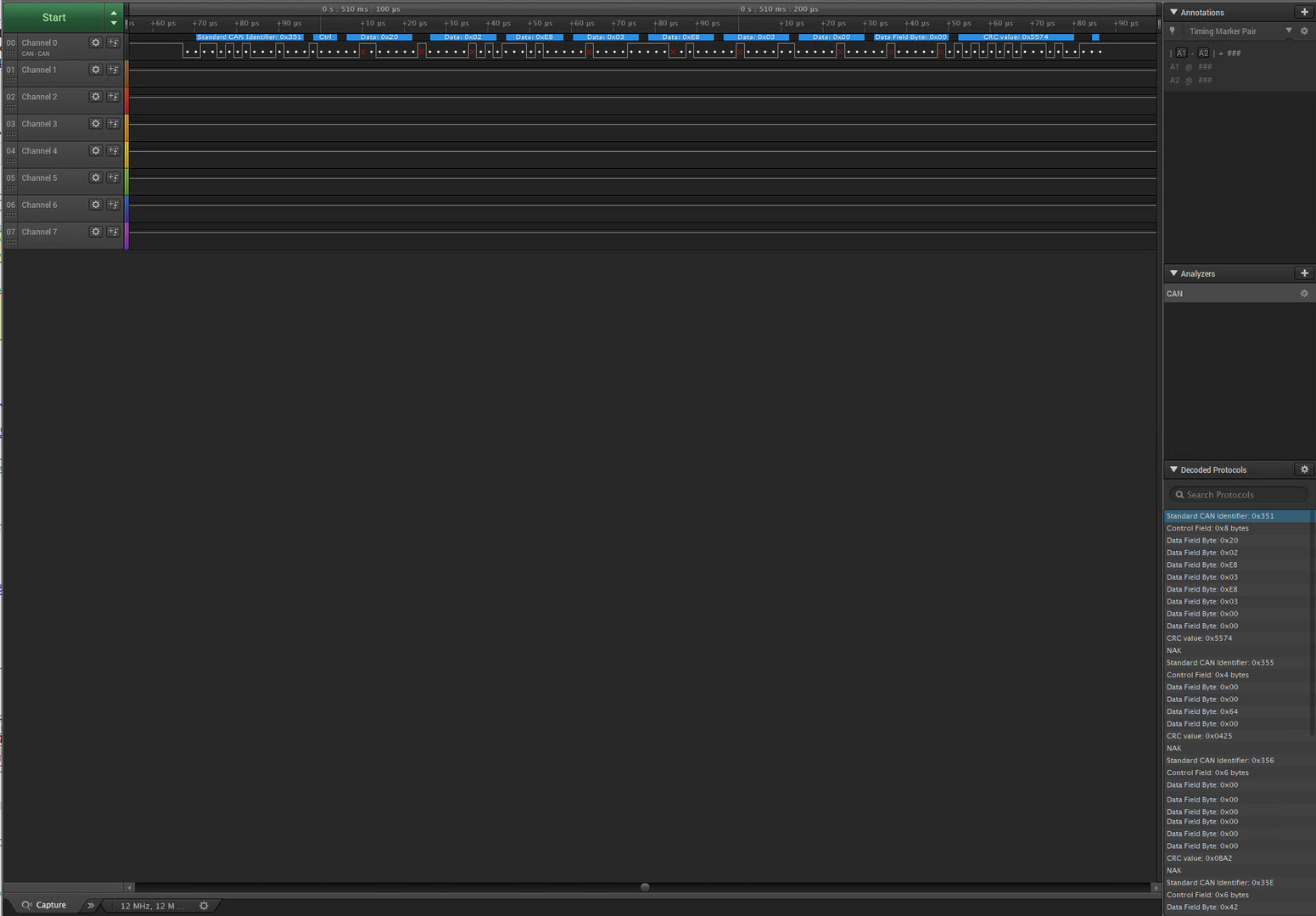The width and height of the screenshot is (1316, 916).
Task: Select Standard CAN Identifier 0x35E row
Action: 1238,883
